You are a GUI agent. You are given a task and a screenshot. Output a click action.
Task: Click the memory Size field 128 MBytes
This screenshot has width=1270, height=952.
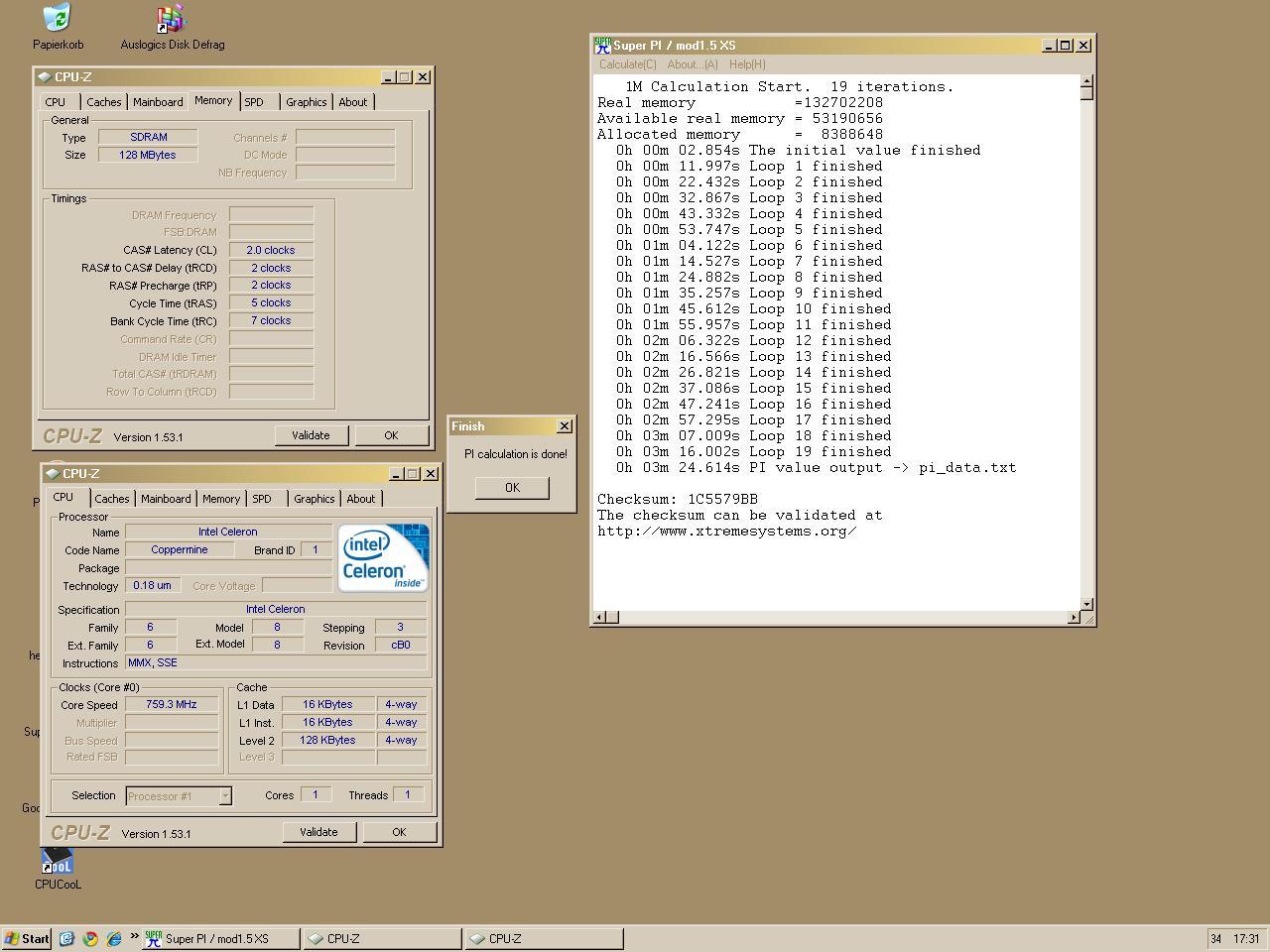148,155
